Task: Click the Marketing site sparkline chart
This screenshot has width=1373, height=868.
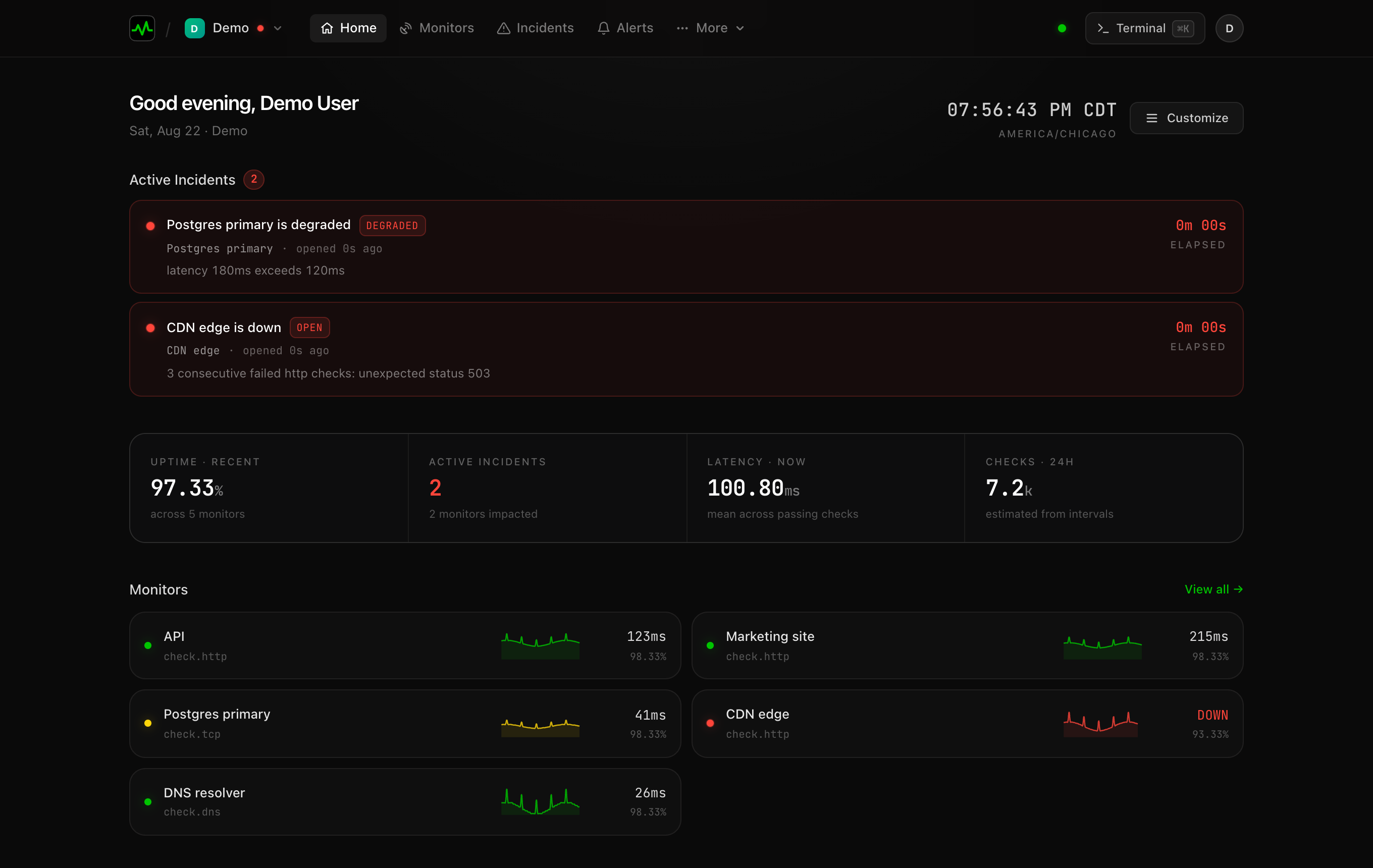Action: [x=1103, y=647]
